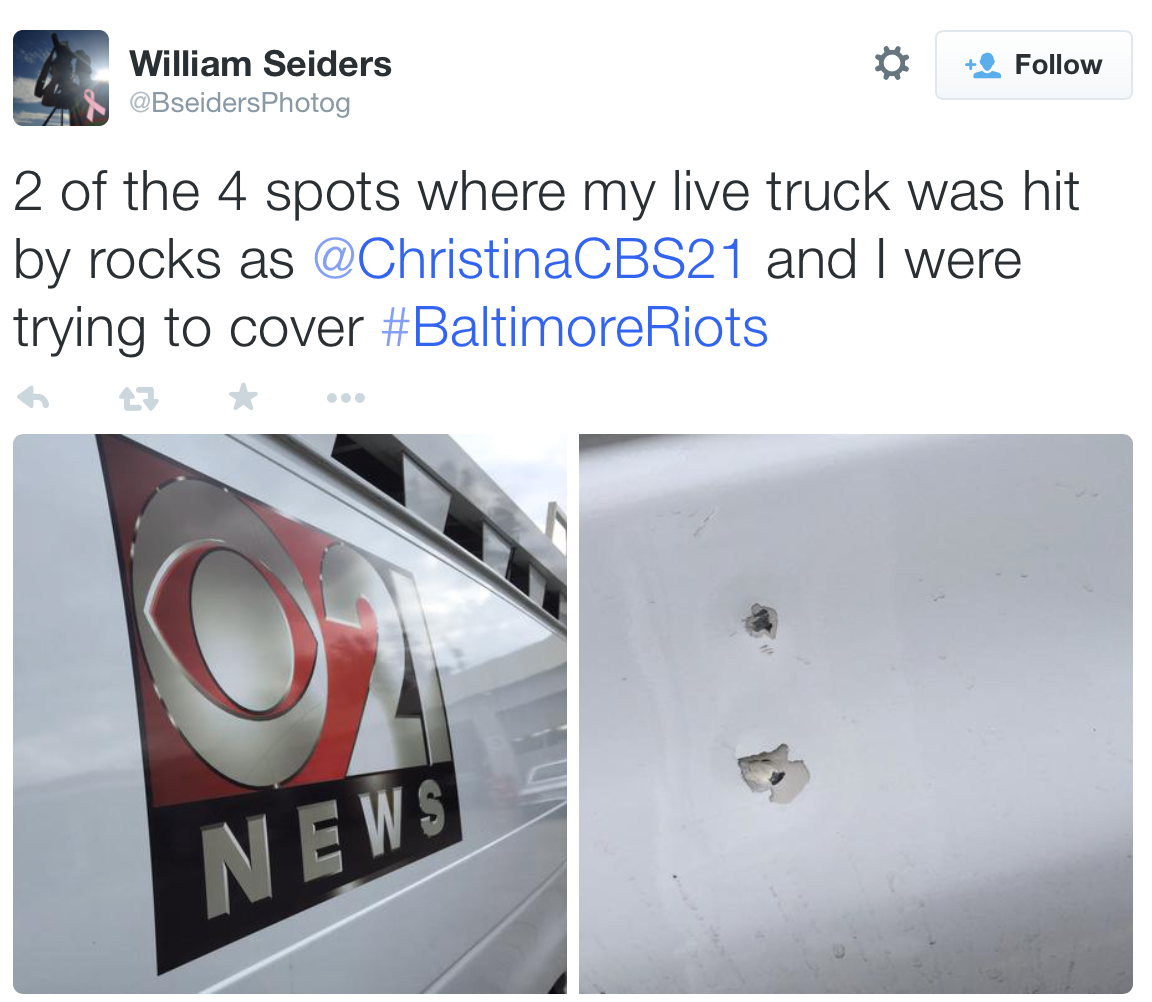Image resolution: width=1152 pixels, height=1002 pixels.
Task: Click the add-person icon in Follow button
Action: 983,65
